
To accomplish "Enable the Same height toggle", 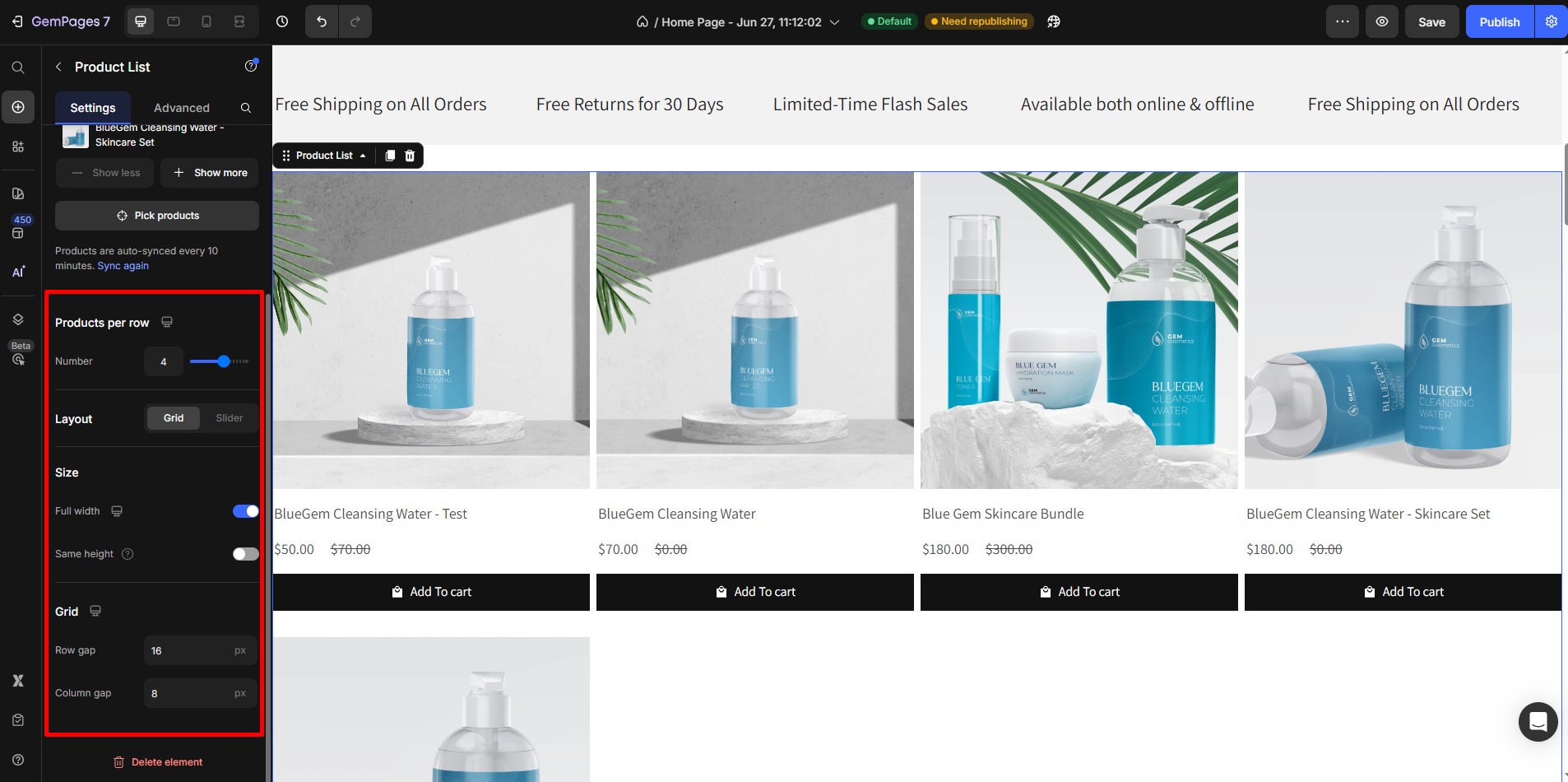I will (x=245, y=554).
